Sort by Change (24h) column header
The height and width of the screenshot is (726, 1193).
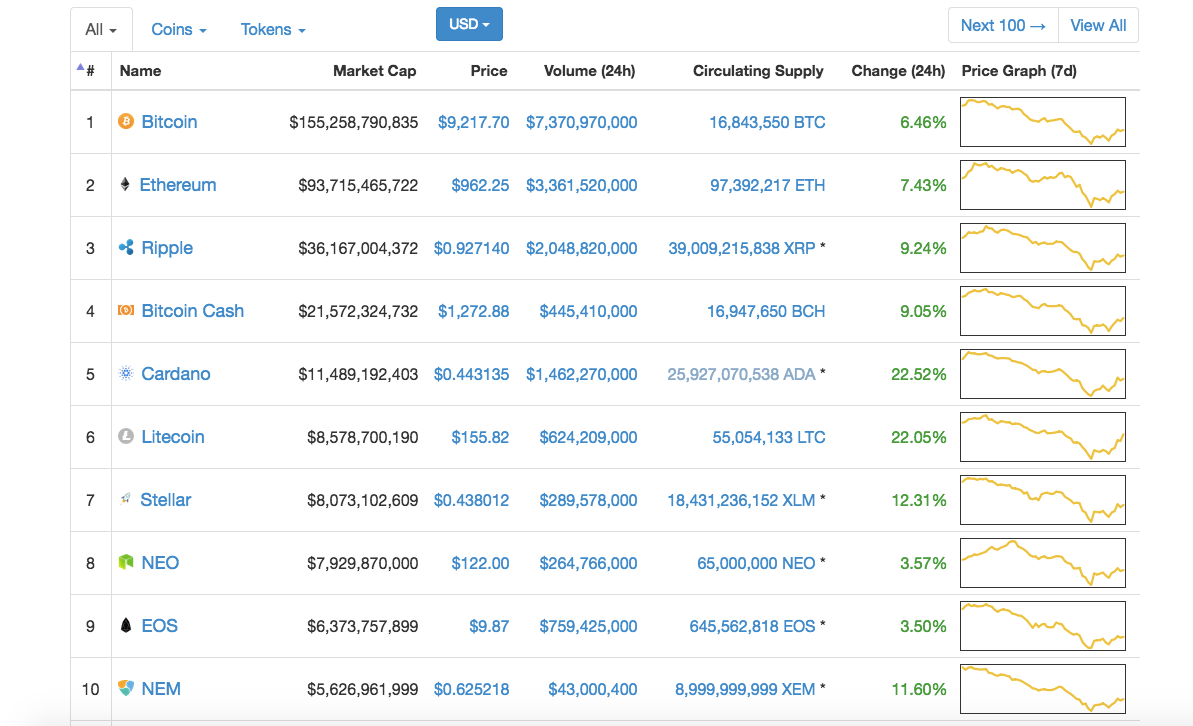(x=898, y=71)
